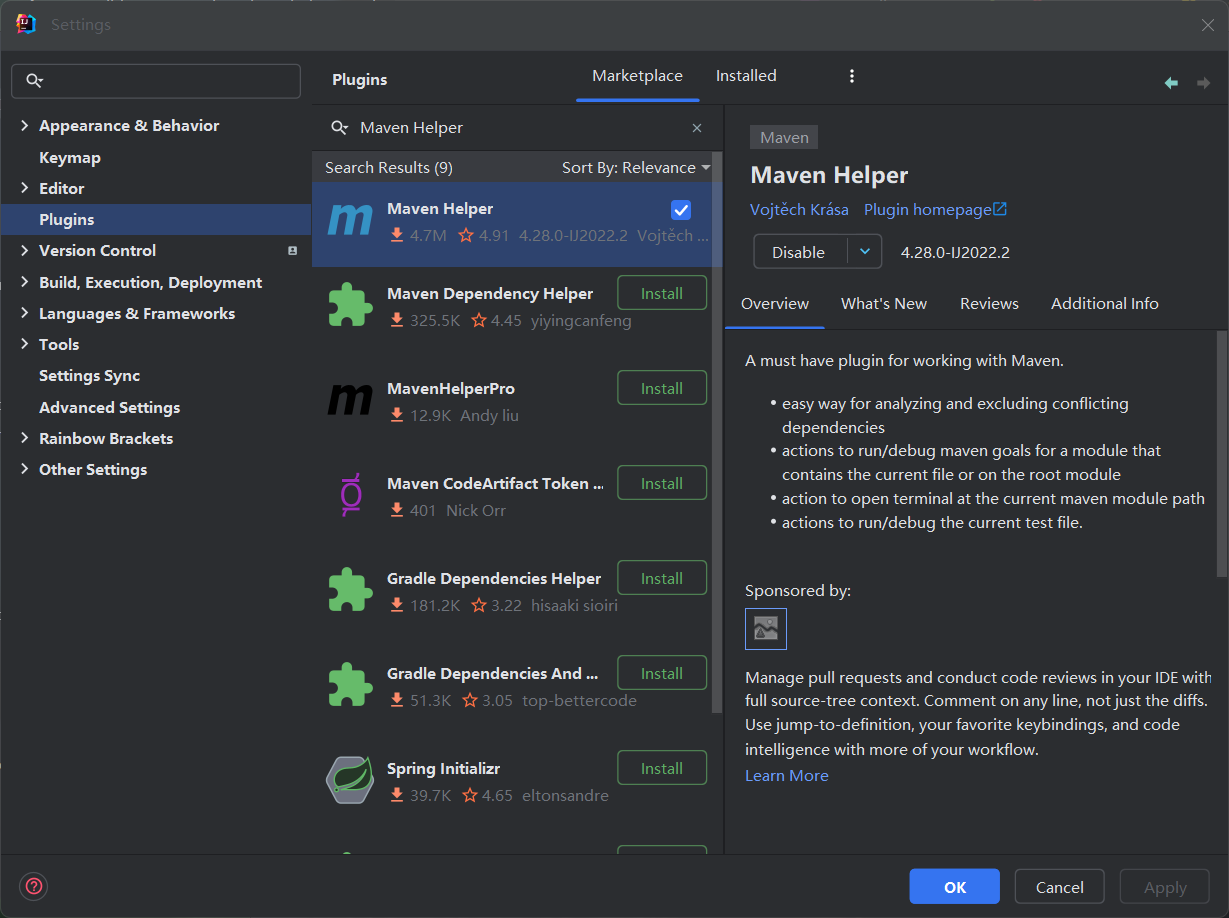Expand the Version Control node
Image resolution: width=1229 pixels, height=918 pixels.
click(24, 251)
